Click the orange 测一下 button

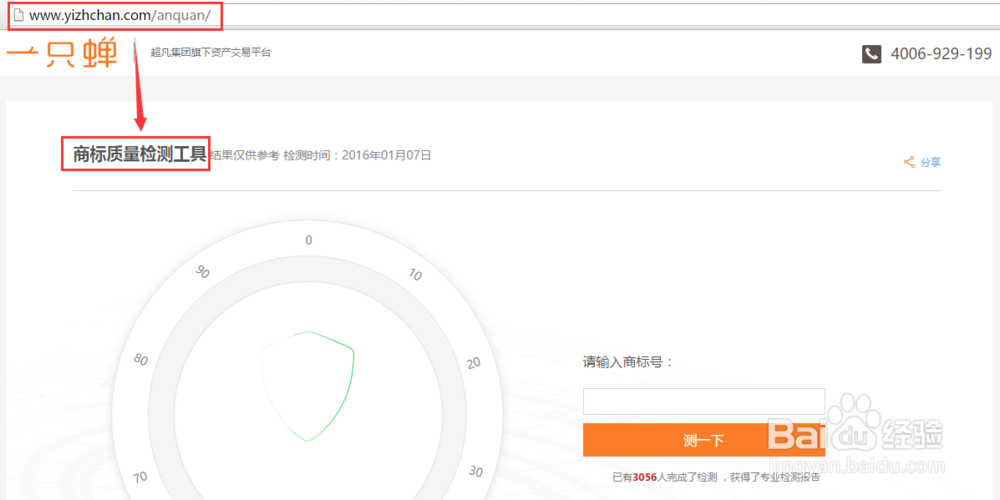click(x=704, y=440)
